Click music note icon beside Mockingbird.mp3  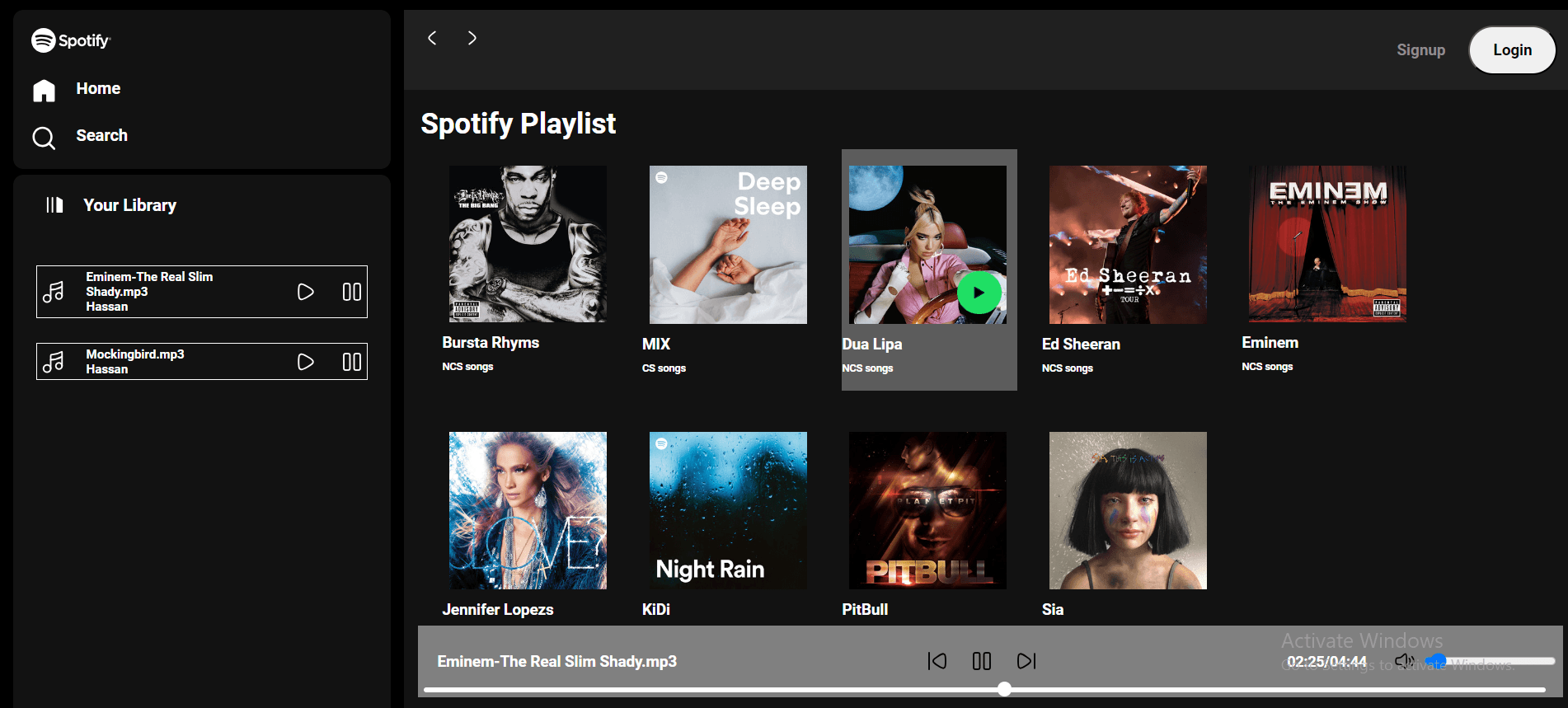[54, 362]
